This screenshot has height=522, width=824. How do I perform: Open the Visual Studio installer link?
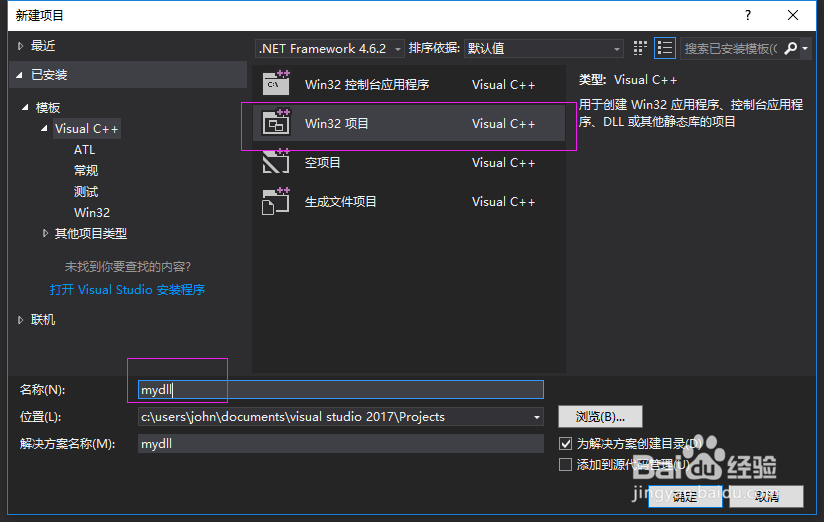pyautogui.click(x=127, y=290)
